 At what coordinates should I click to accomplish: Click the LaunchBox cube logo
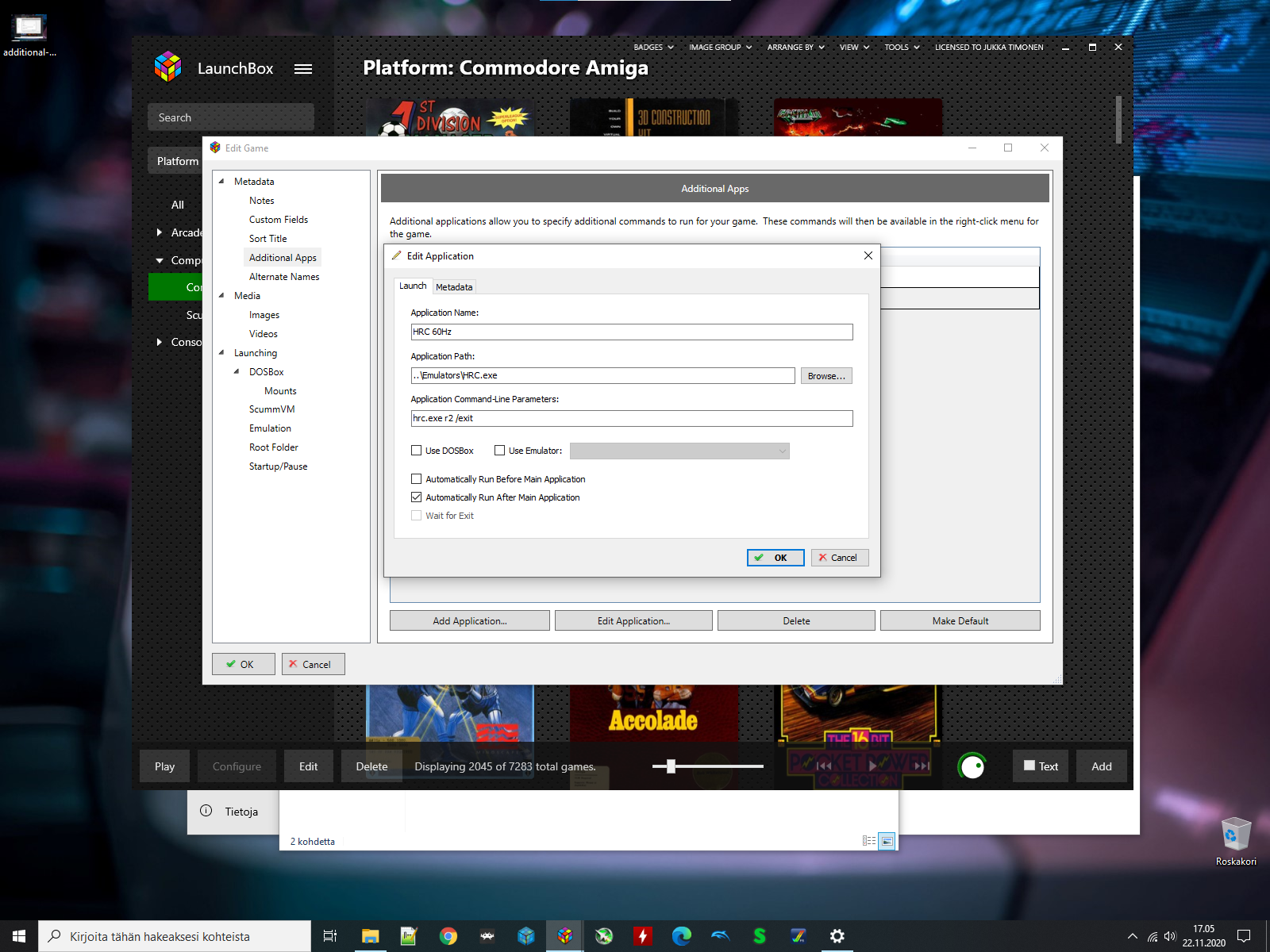click(x=167, y=67)
